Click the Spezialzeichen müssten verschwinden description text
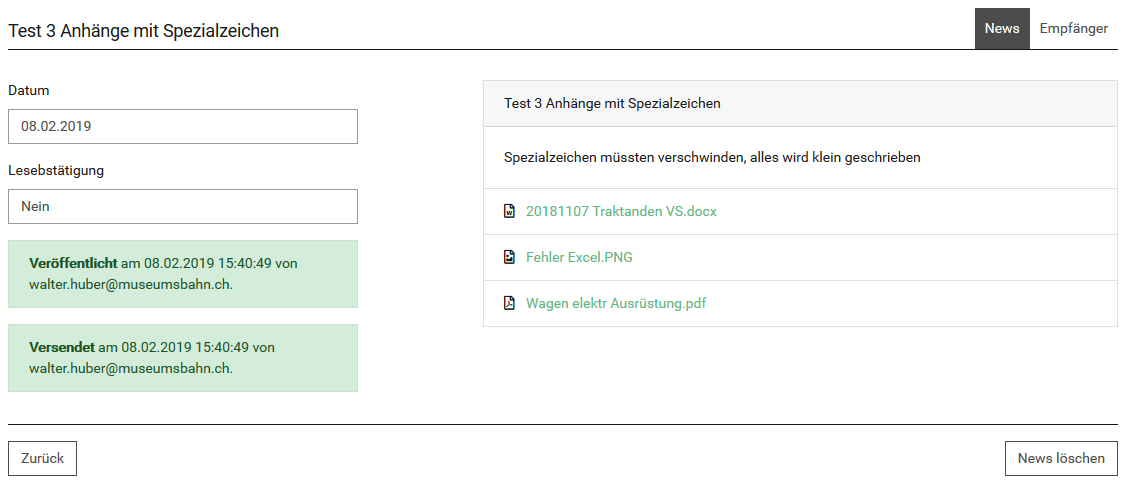 click(712, 157)
